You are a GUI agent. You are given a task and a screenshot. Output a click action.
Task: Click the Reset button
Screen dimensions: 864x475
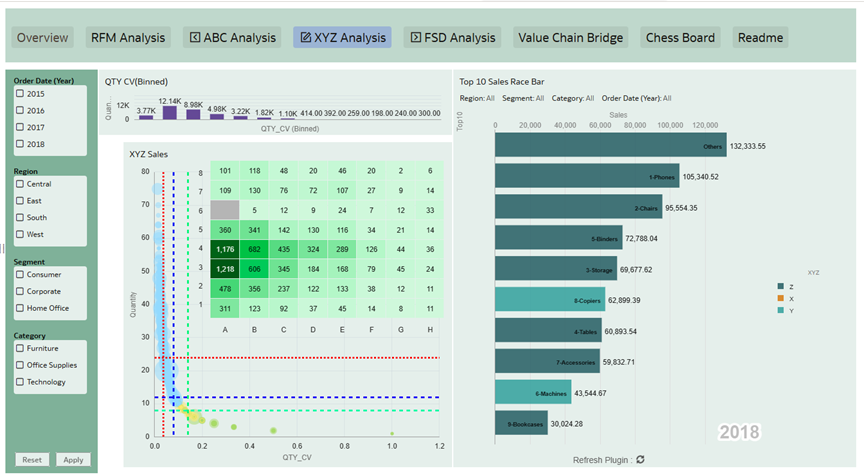click(32, 460)
